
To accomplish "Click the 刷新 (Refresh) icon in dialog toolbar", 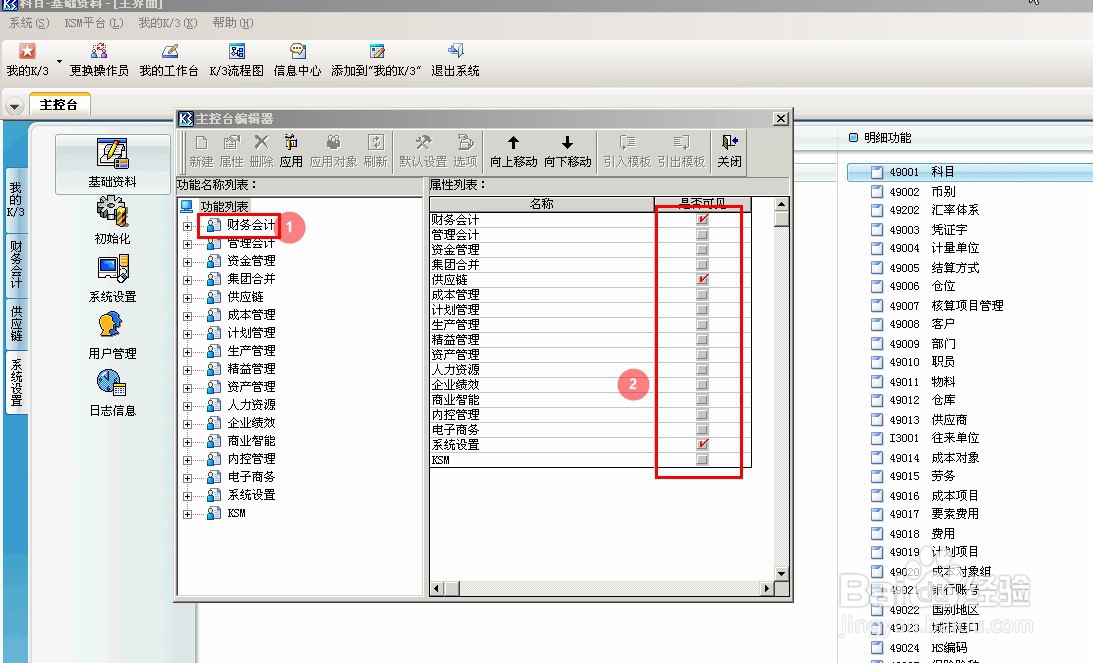I will pyautogui.click(x=375, y=148).
